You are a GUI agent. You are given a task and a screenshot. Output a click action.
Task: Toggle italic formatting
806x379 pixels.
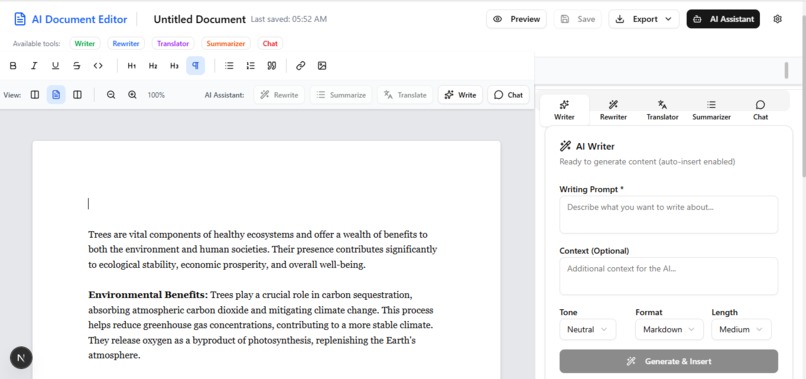34,66
